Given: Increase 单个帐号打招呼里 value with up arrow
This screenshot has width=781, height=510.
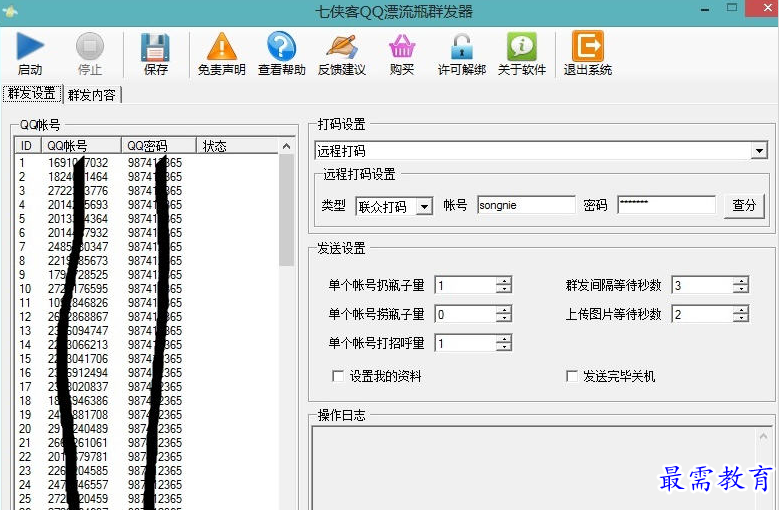Looking at the screenshot, I should pyautogui.click(x=504, y=339).
